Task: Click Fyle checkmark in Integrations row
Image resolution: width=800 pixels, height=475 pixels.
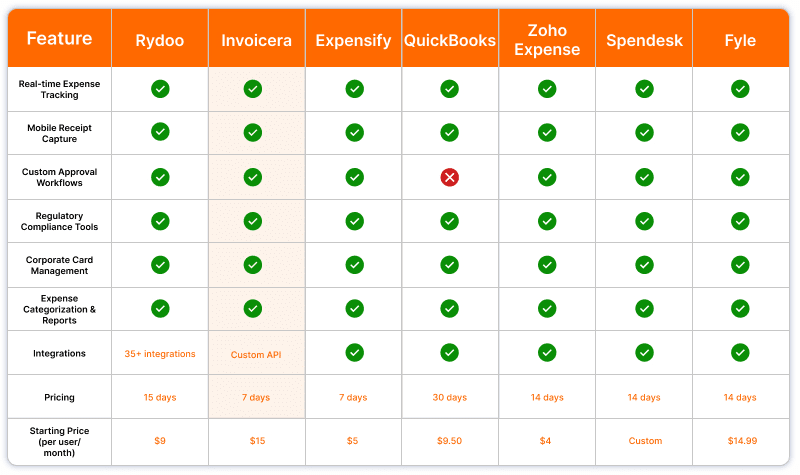Action: (740, 353)
